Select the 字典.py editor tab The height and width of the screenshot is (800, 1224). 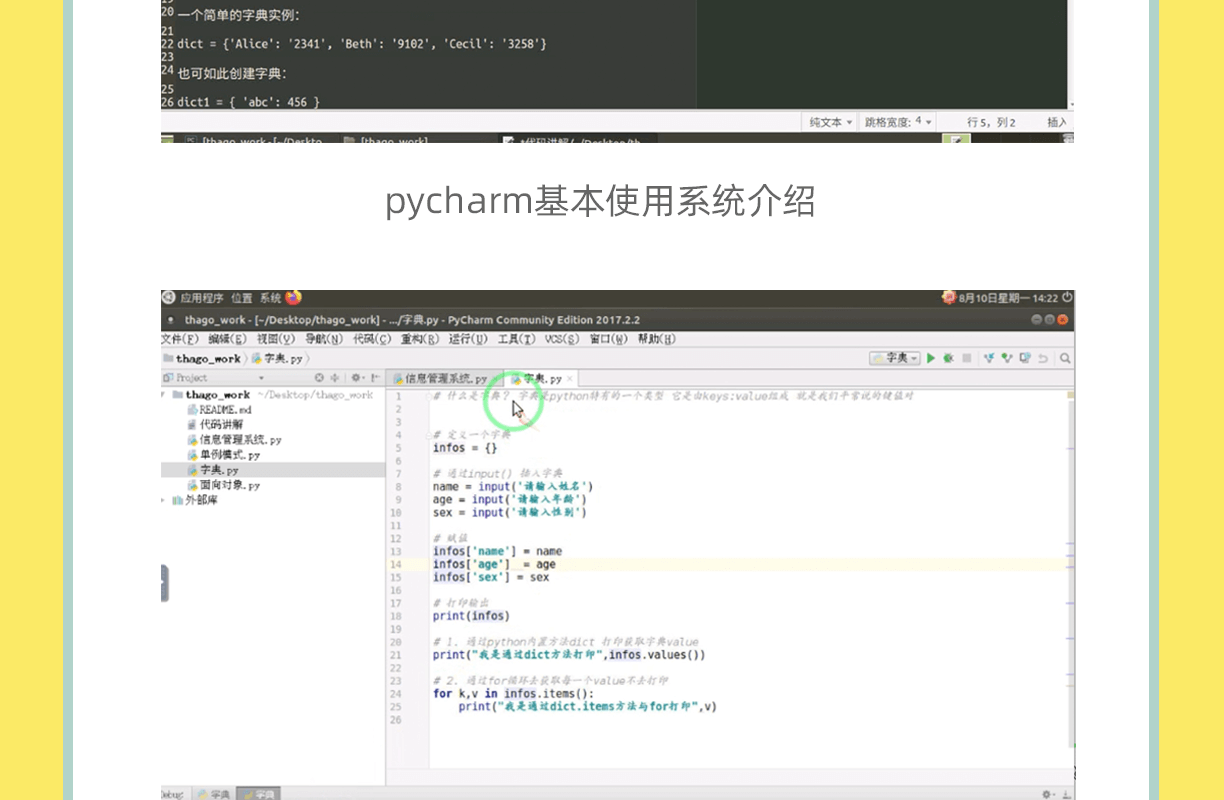point(541,379)
